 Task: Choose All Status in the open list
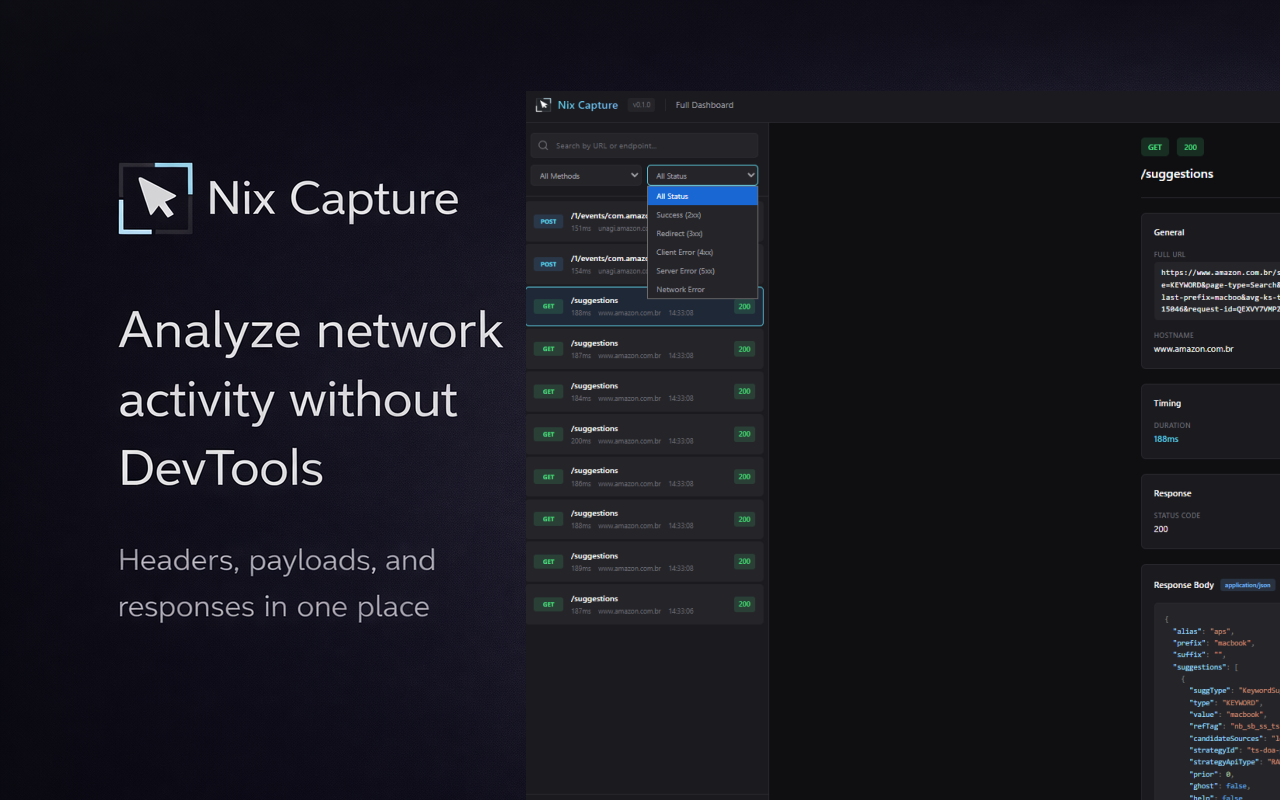(702, 197)
